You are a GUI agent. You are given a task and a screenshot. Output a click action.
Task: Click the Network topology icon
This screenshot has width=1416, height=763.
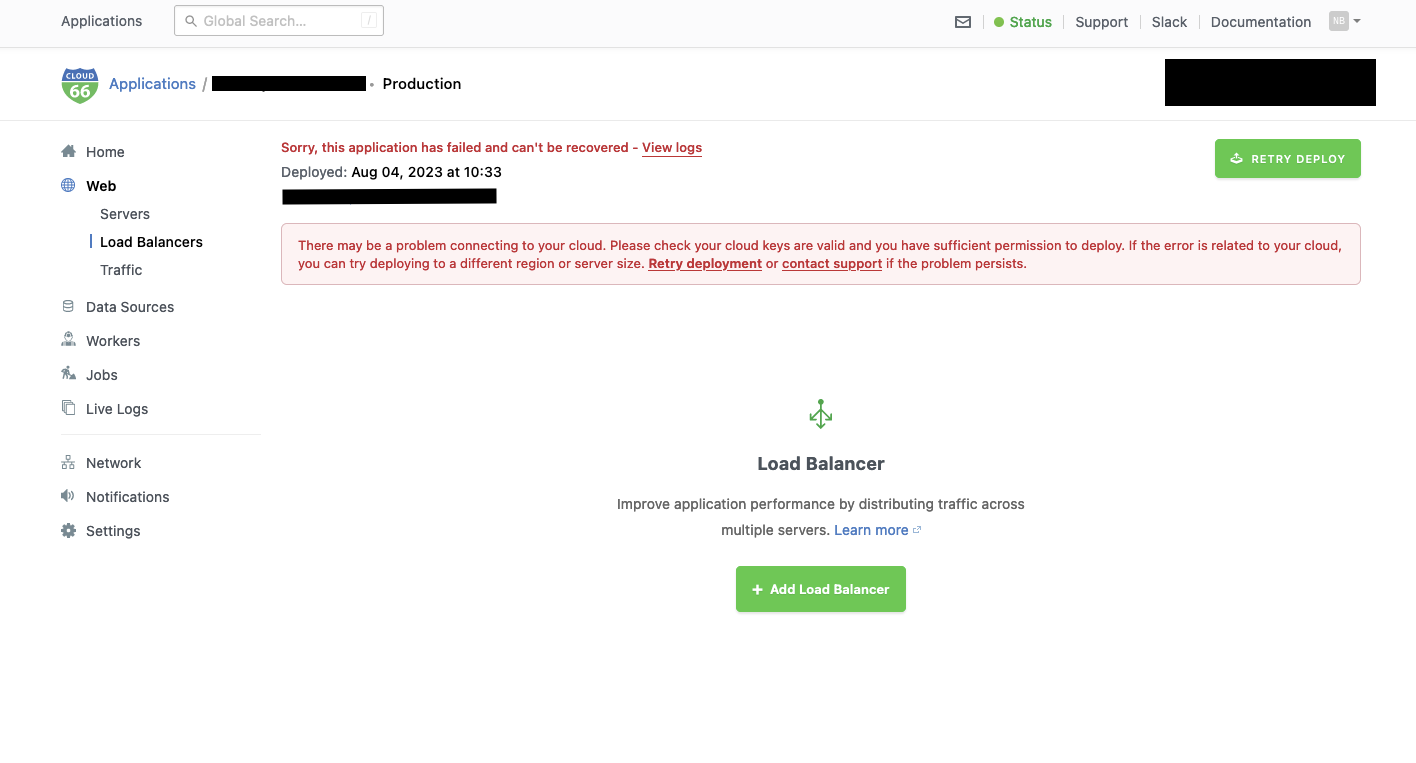click(68, 462)
